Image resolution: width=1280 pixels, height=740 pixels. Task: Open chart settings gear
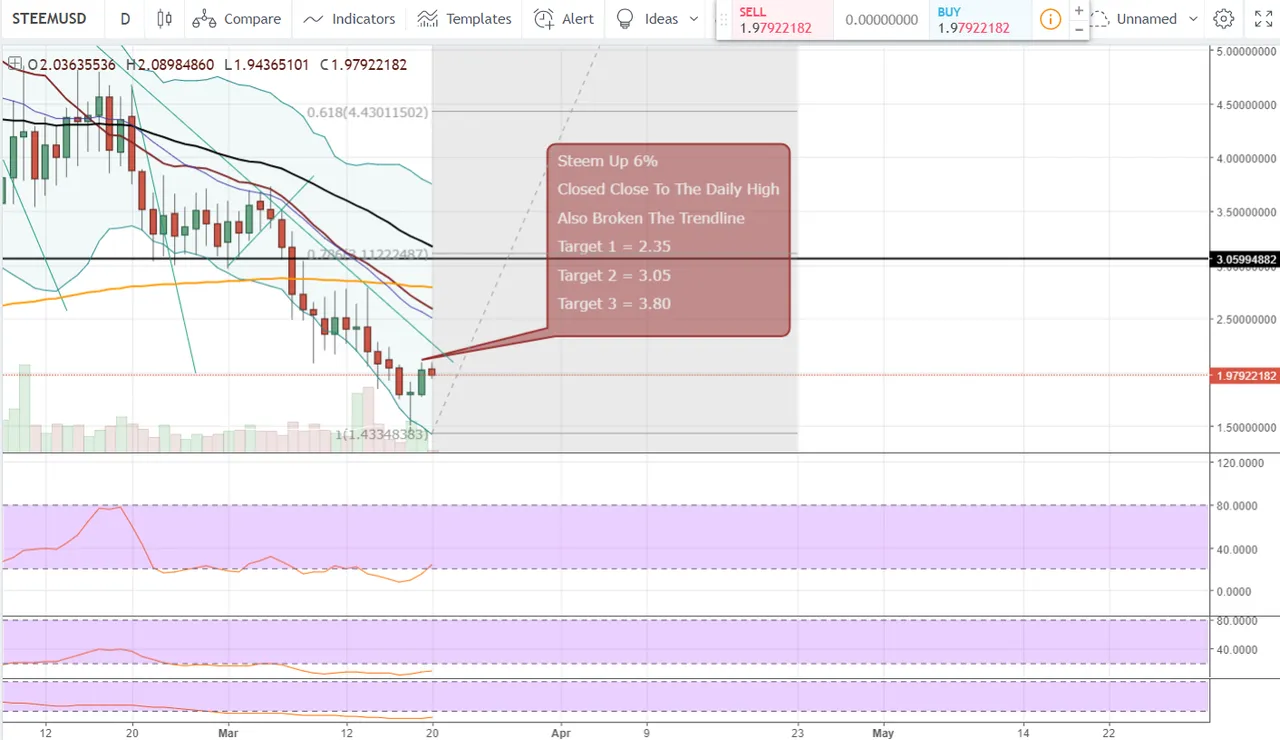(x=1223, y=18)
